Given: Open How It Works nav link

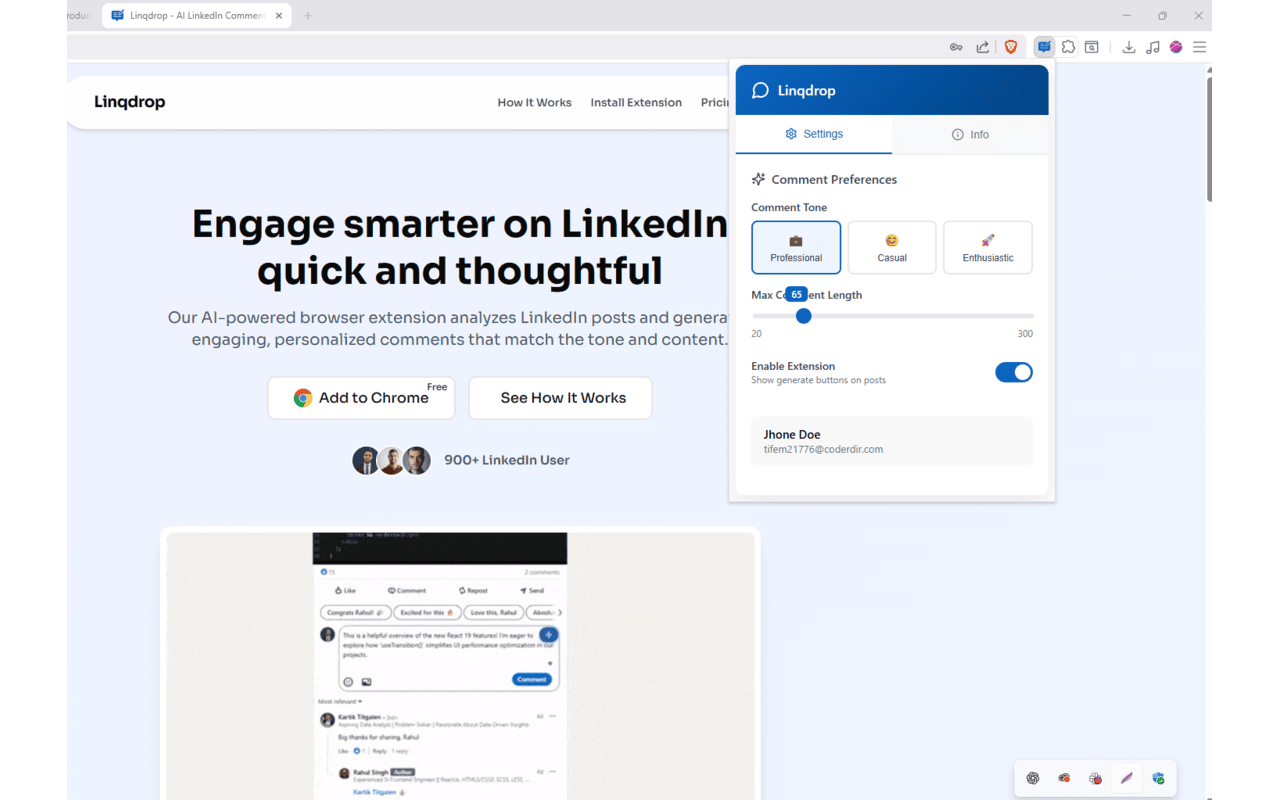Looking at the screenshot, I should [x=535, y=103].
